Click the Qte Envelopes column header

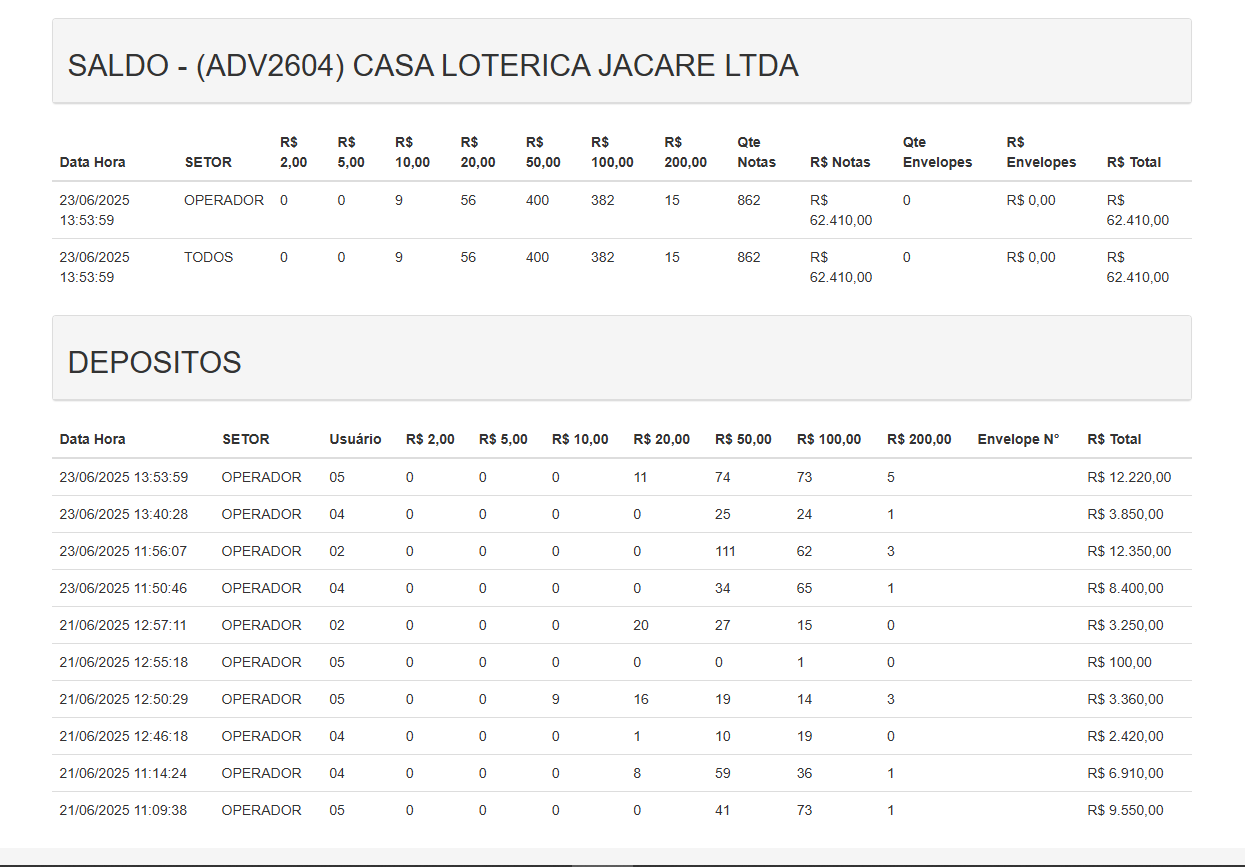(937, 152)
